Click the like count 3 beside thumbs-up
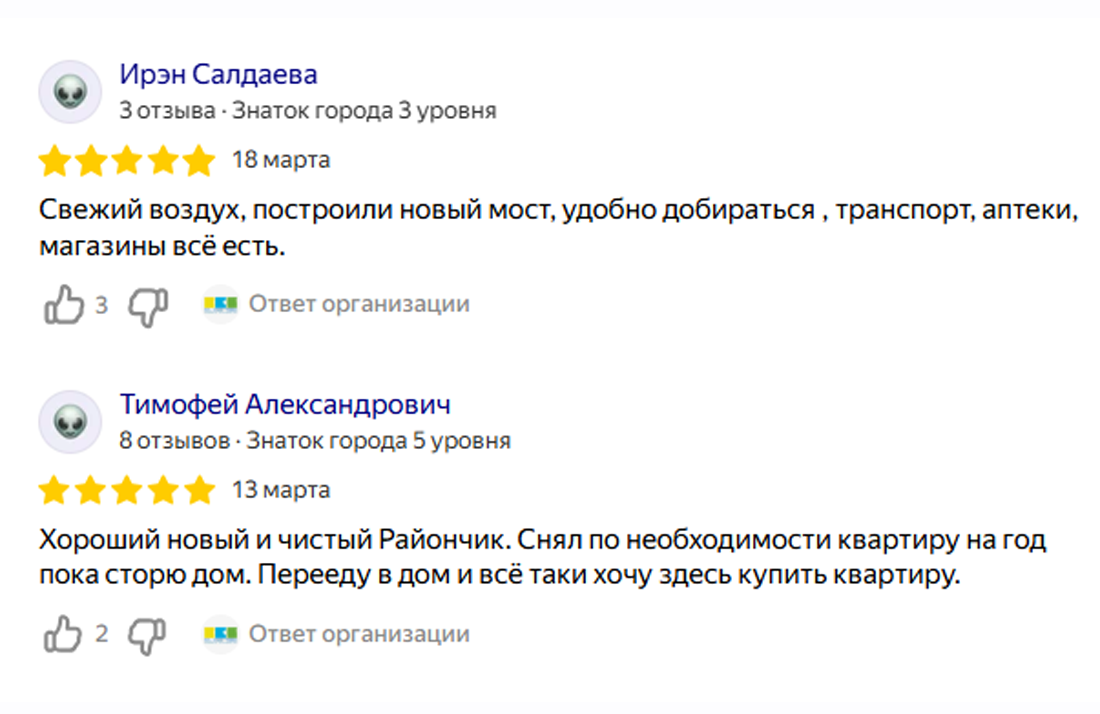This screenshot has width=1100, height=714. coord(102,304)
